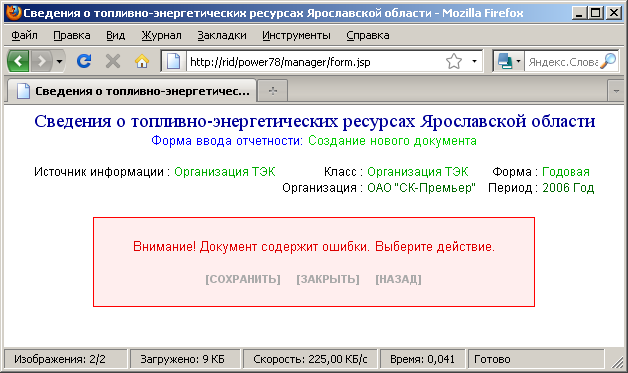
Task: Click the Firefox logo in title bar
Action: pyautogui.click(x=14, y=13)
